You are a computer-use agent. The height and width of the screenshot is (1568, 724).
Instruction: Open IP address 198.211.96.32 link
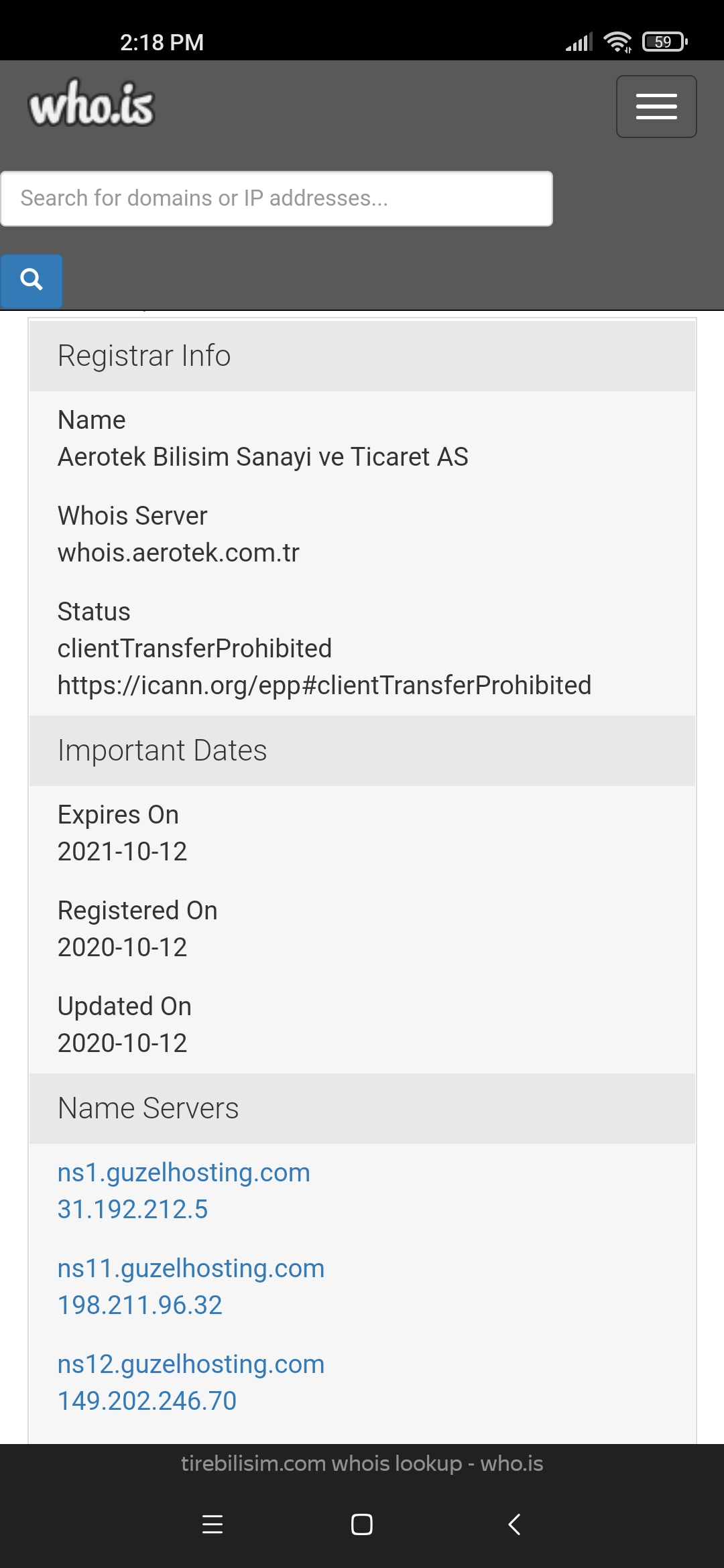[139, 1305]
